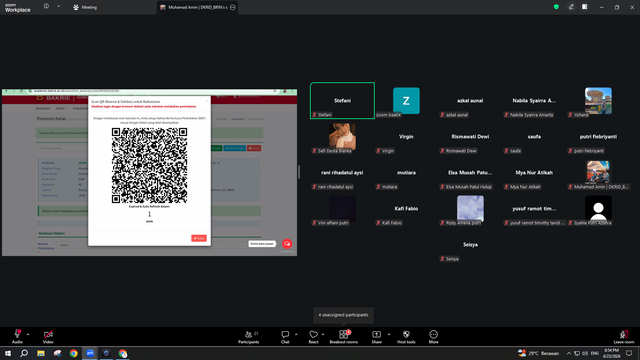This screenshot has width=640, height=360.
Task: Expand the chat options arrow
Action: (296, 334)
